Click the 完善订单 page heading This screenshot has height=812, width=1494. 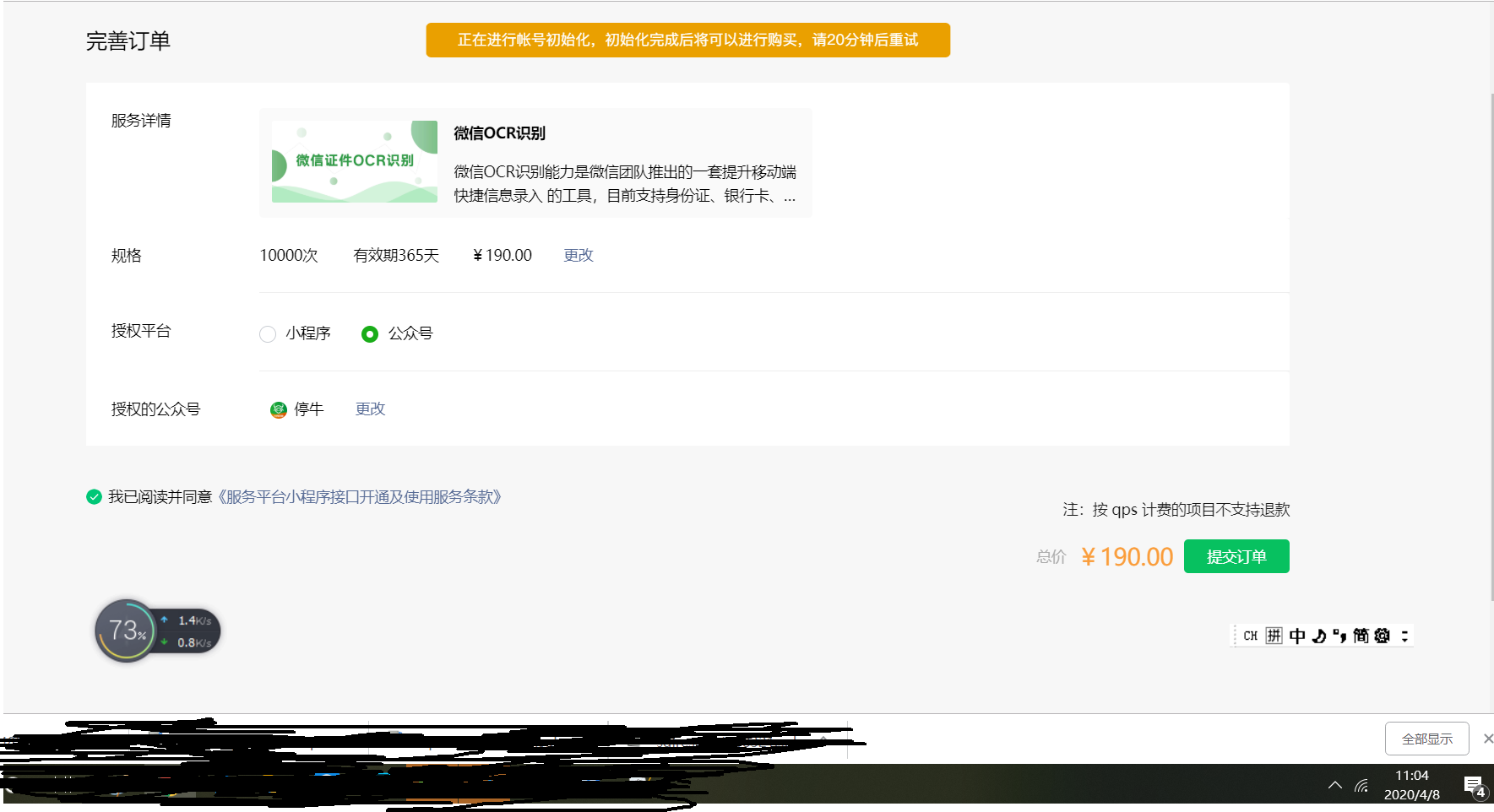coord(128,41)
